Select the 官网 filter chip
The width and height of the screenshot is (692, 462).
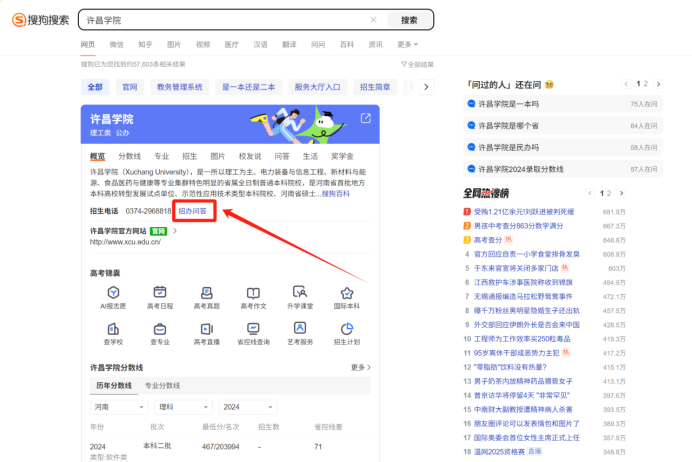click(130, 87)
